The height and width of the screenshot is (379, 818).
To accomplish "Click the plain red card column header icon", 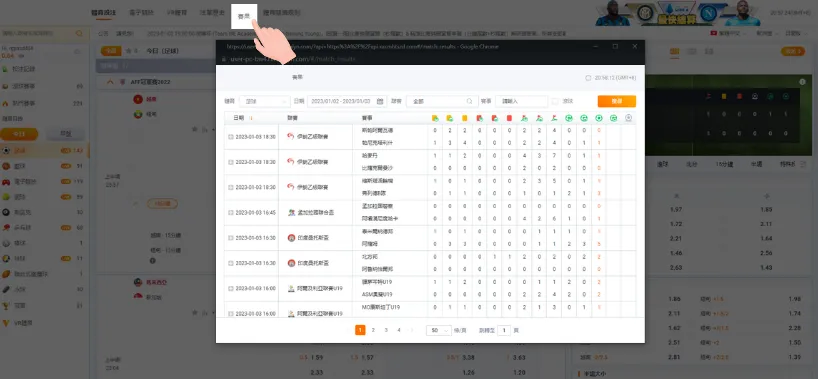I will click(509, 119).
